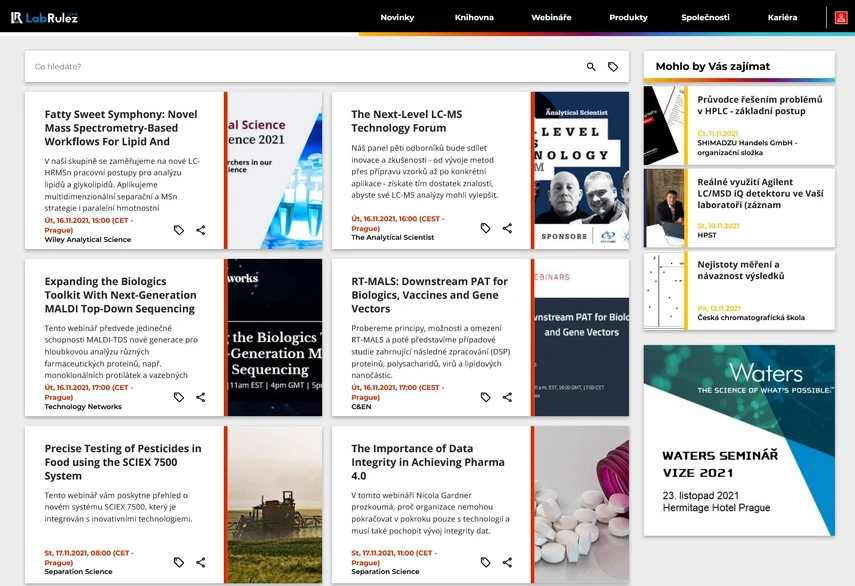
Task: Click date 'St, 17.11.2021, 08:00' on Pesticides card
Action: (x=88, y=557)
